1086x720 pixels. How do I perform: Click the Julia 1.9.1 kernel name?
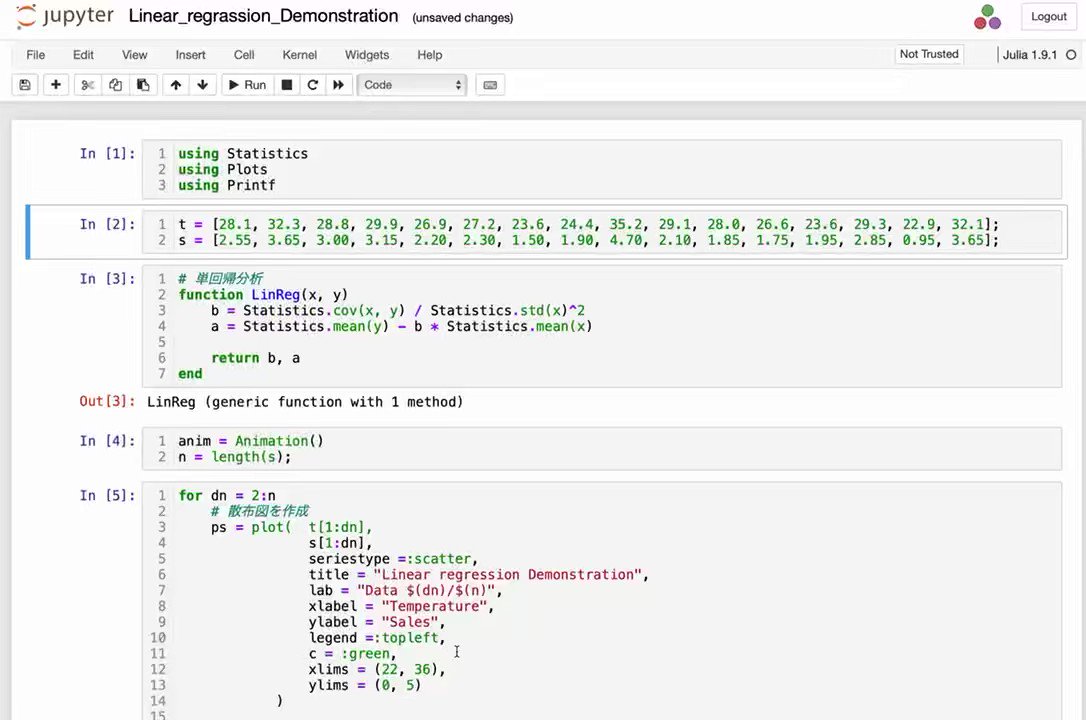pyautogui.click(x=1030, y=55)
